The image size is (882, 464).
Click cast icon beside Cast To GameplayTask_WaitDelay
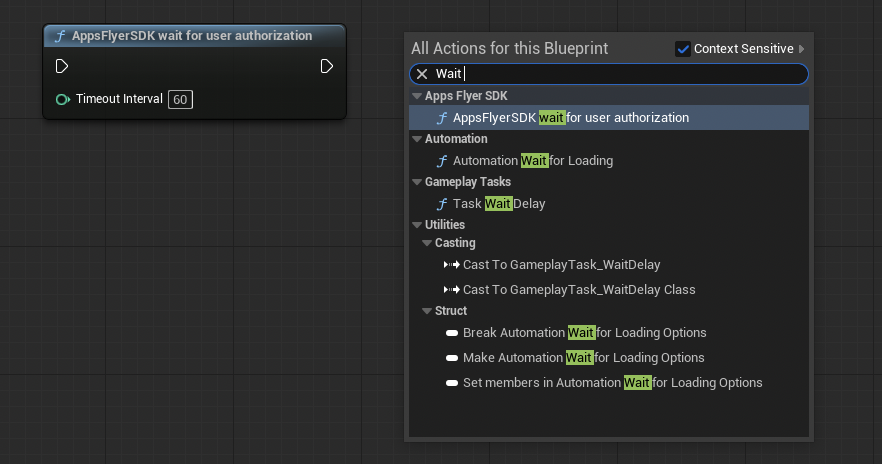pos(452,264)
